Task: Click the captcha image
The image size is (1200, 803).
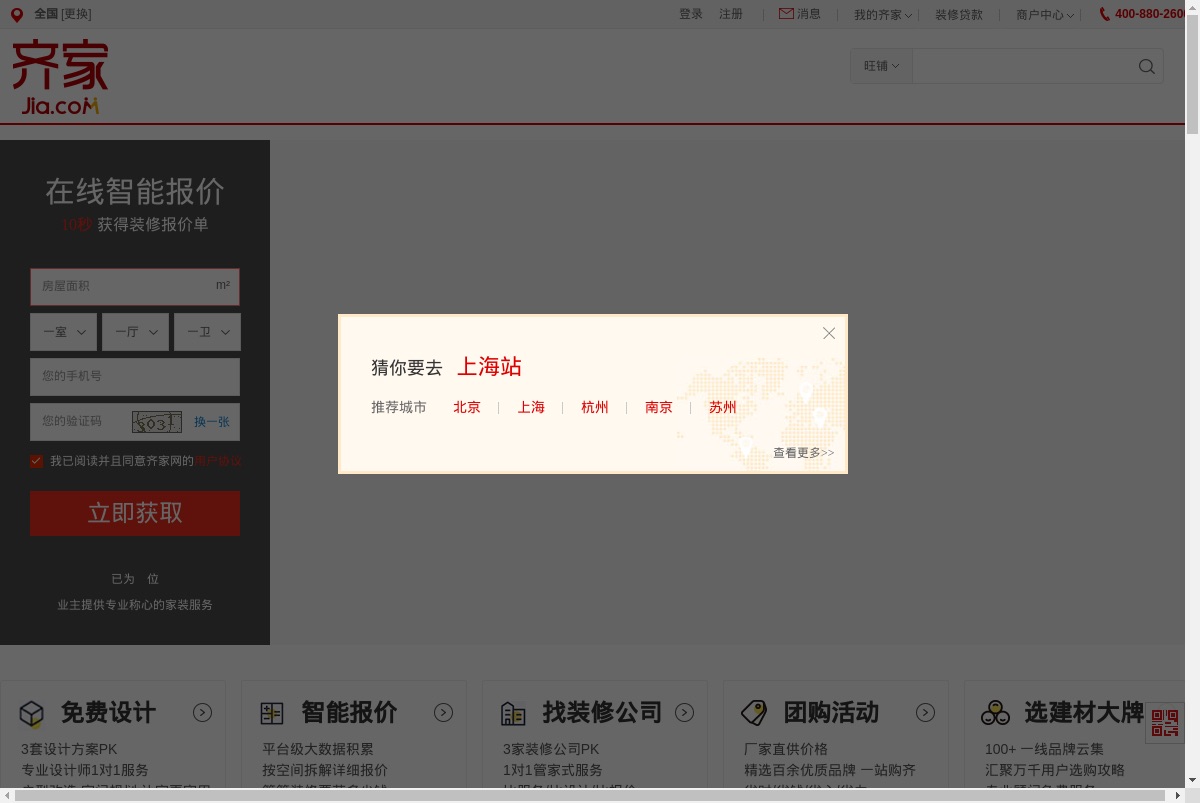Action: pos(157,422)
